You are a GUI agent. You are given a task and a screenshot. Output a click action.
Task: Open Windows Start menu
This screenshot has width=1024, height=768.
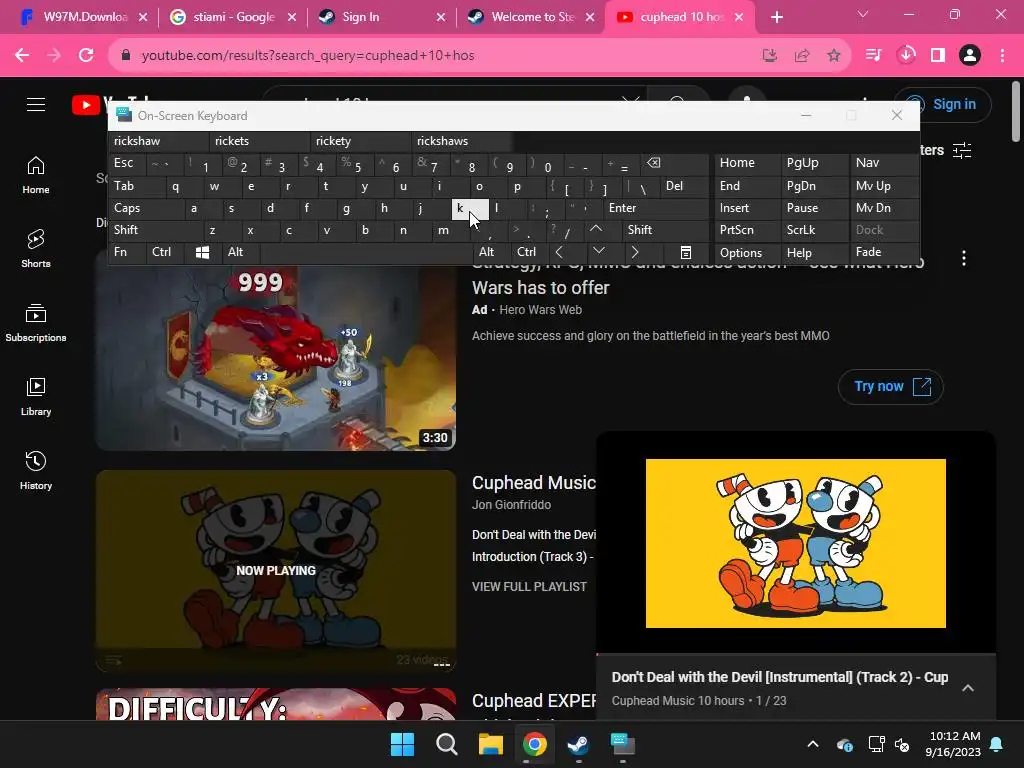point(402,744)
